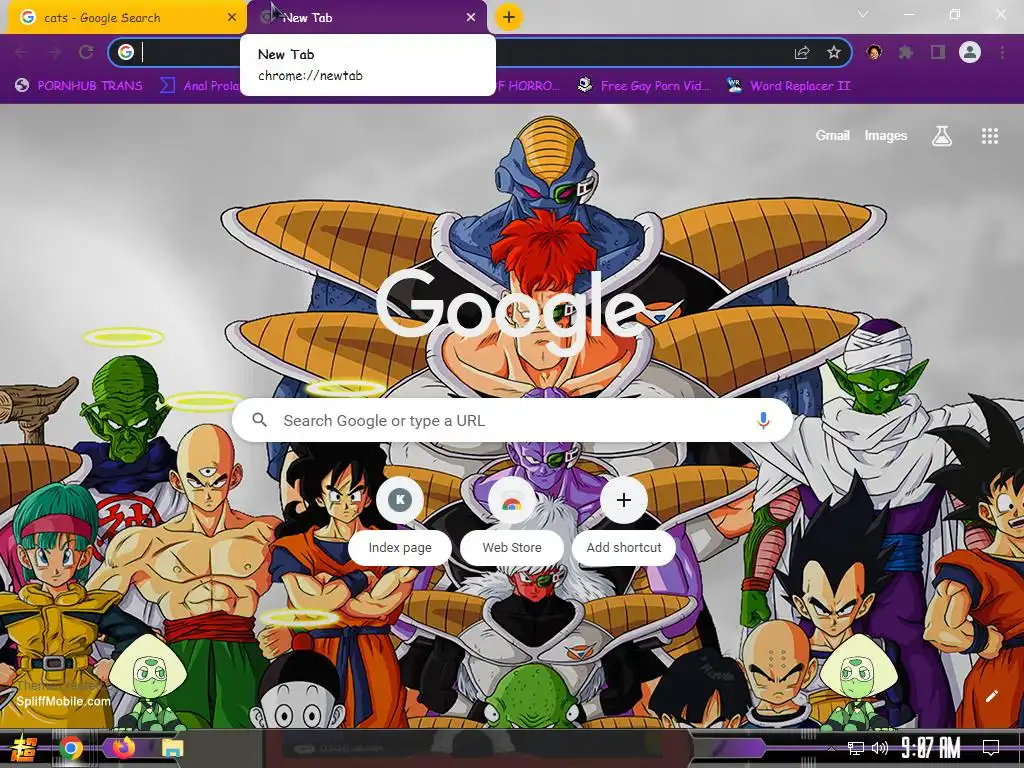Click the SpliffMobile.com theme credit link
Viewport: 1024px width, 768px height.
pos(63,701)
